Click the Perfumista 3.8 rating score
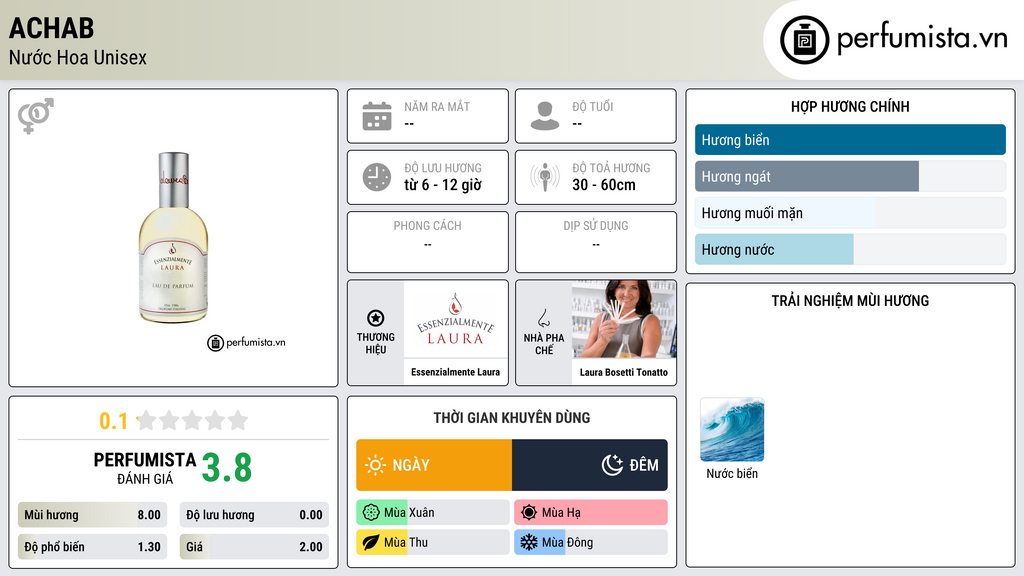 point(227,468)
